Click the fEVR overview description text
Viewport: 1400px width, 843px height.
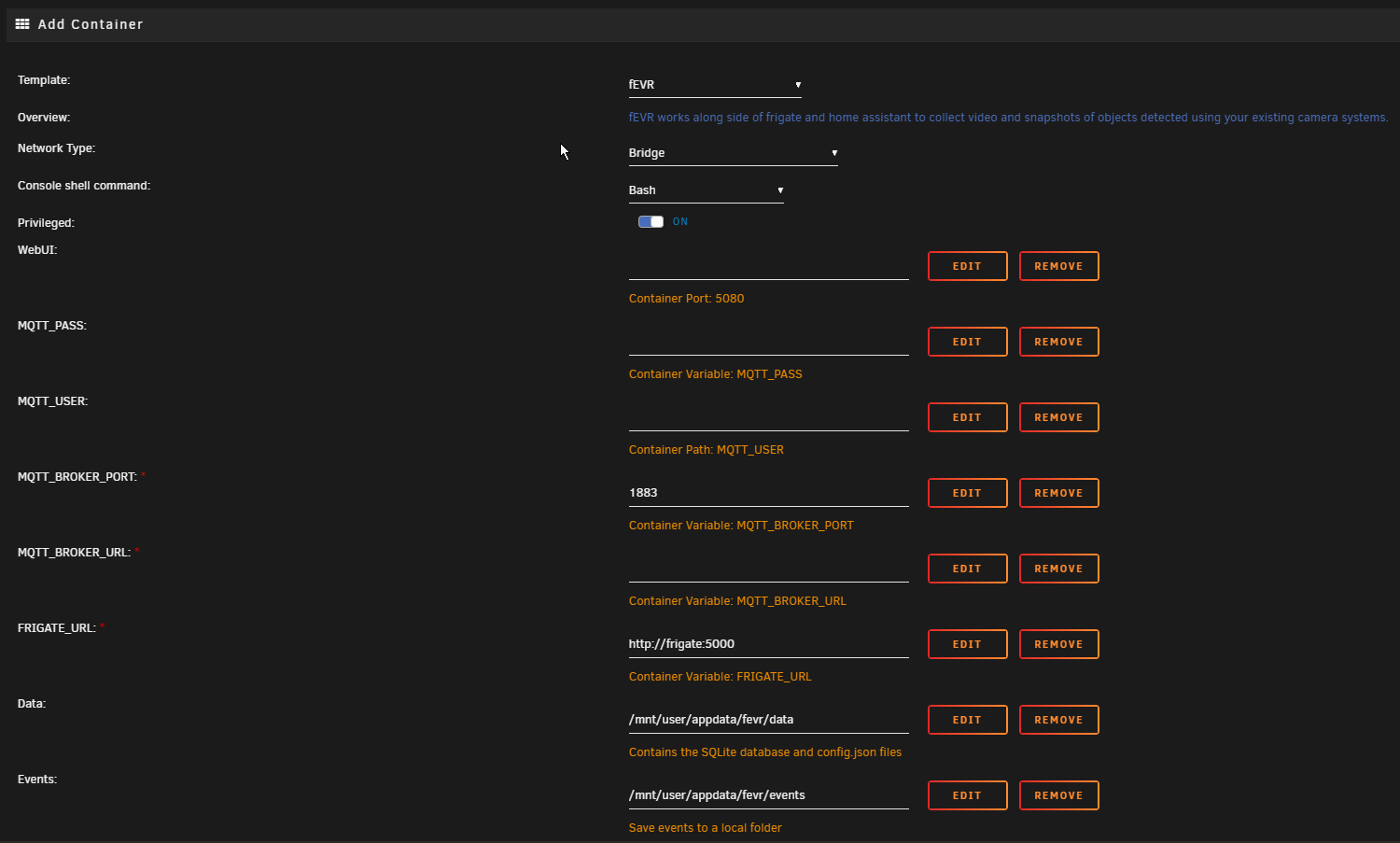(1008, 117)
